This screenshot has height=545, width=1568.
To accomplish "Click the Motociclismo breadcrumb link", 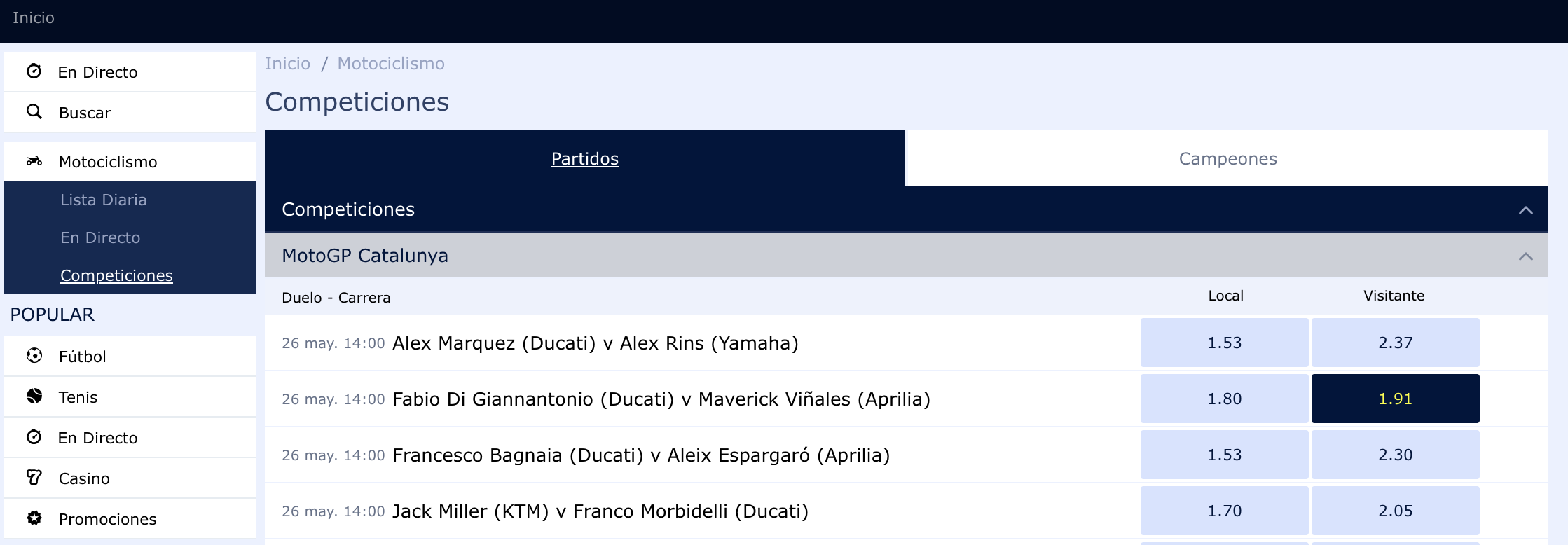I will click(x=391, y=63).
